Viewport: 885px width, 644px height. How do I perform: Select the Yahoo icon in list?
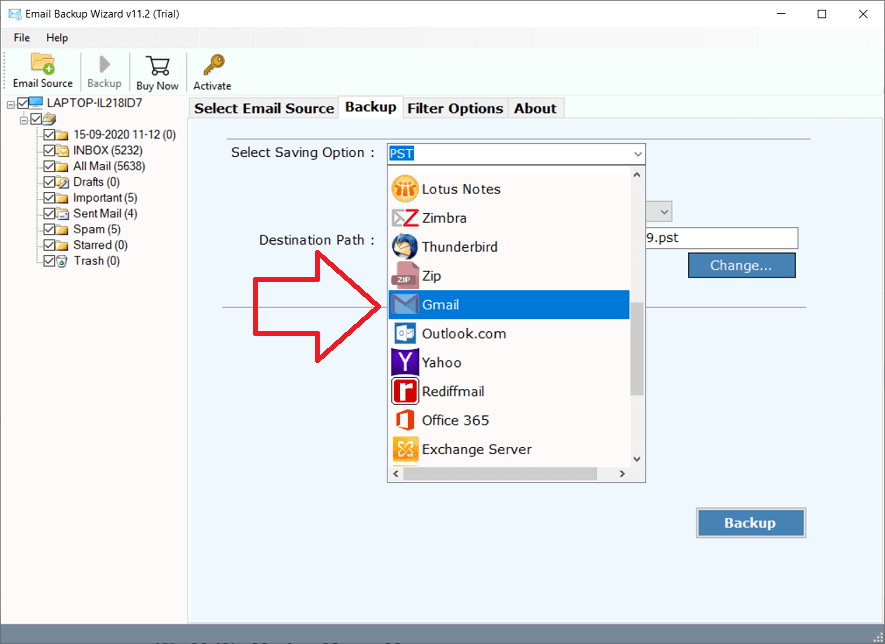(405, 362)
